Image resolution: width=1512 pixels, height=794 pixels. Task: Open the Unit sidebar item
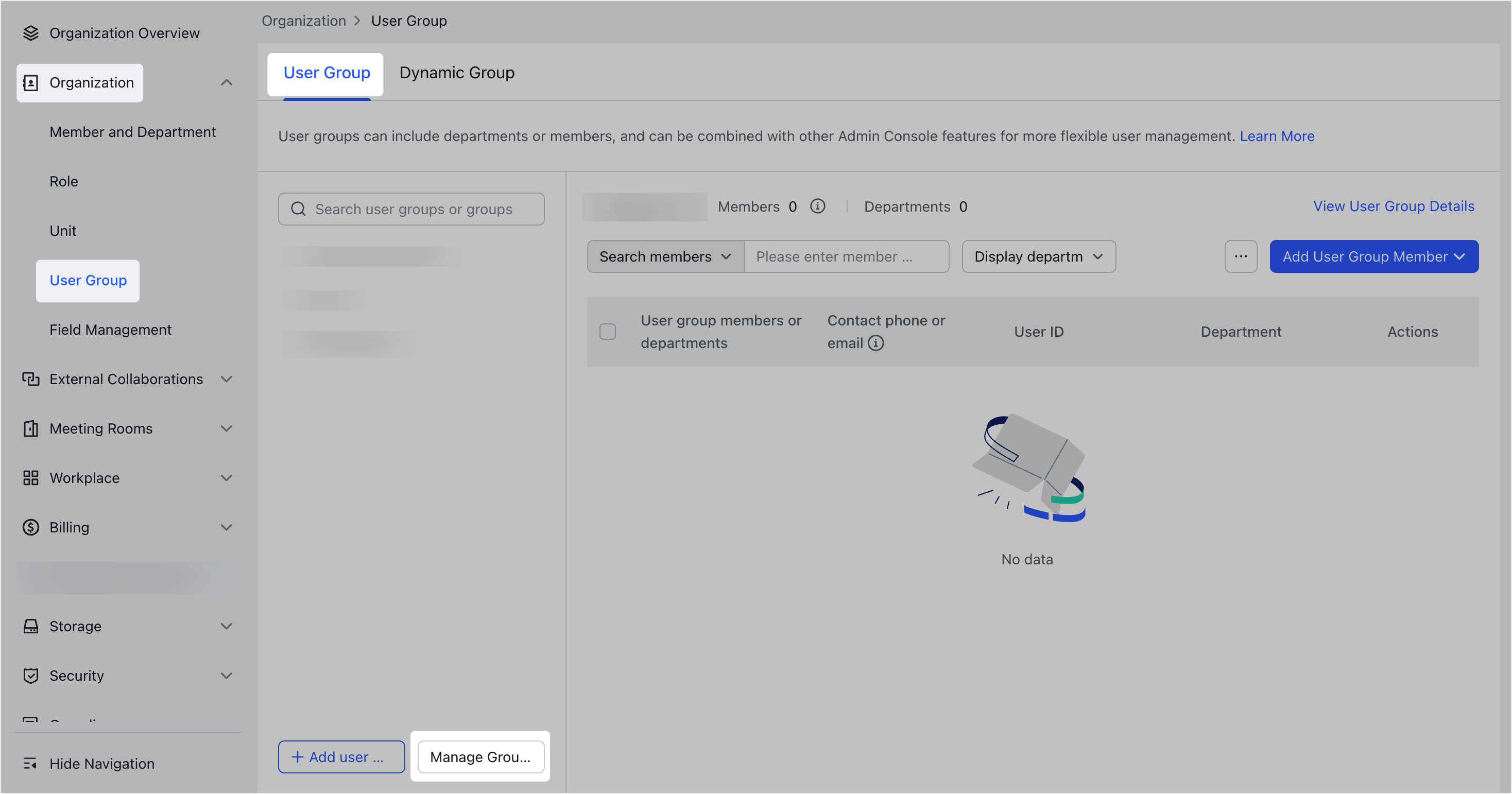(63, 231)
